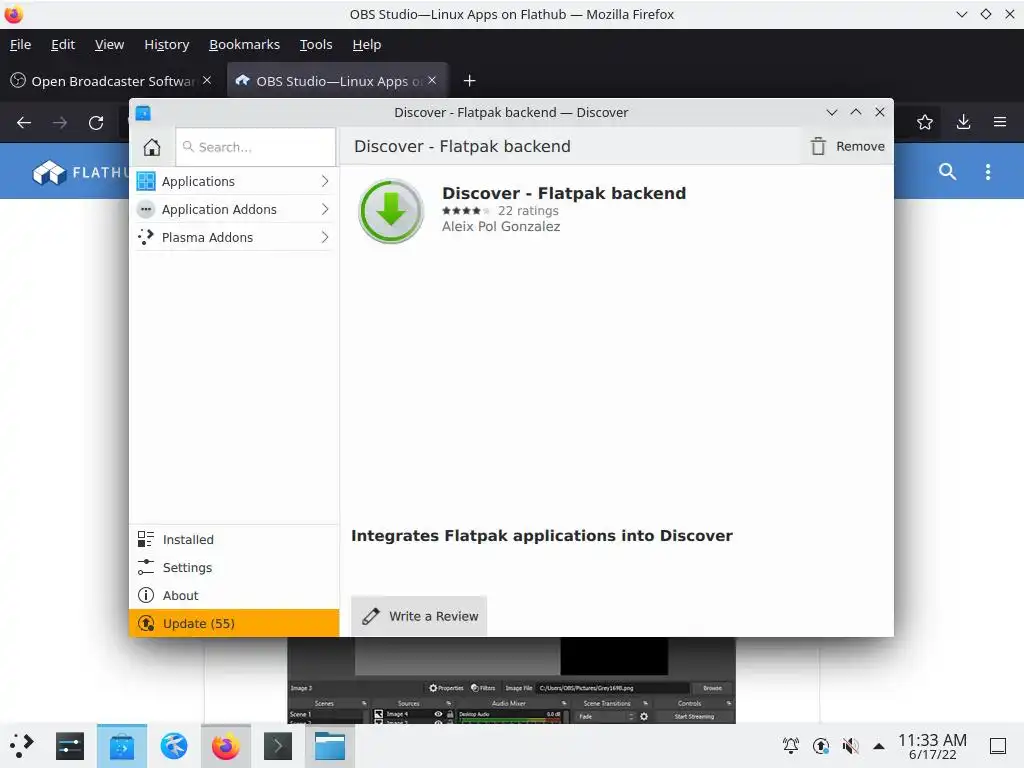1024x768 pixels.
Task: Open Firefox File menu
Action: point(20,44)
